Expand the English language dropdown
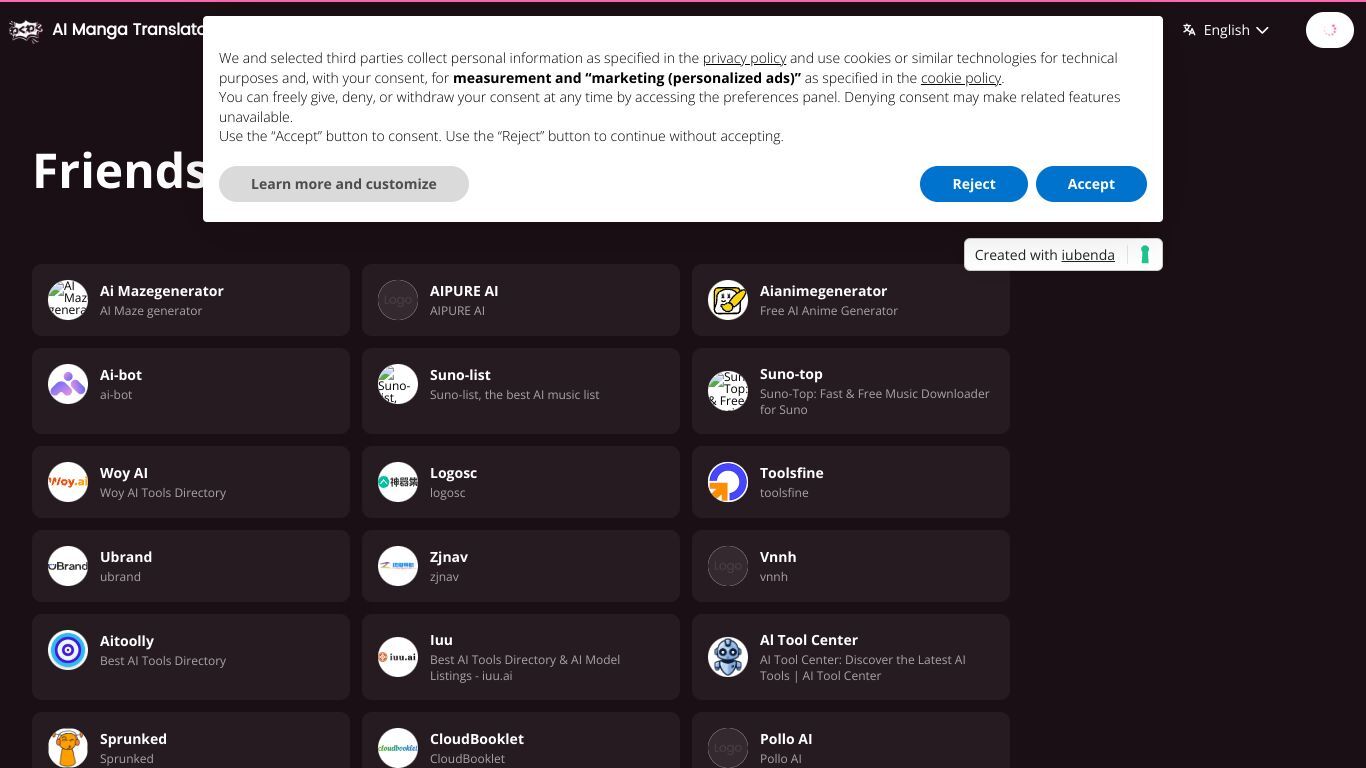 (x=1226, y=30)
